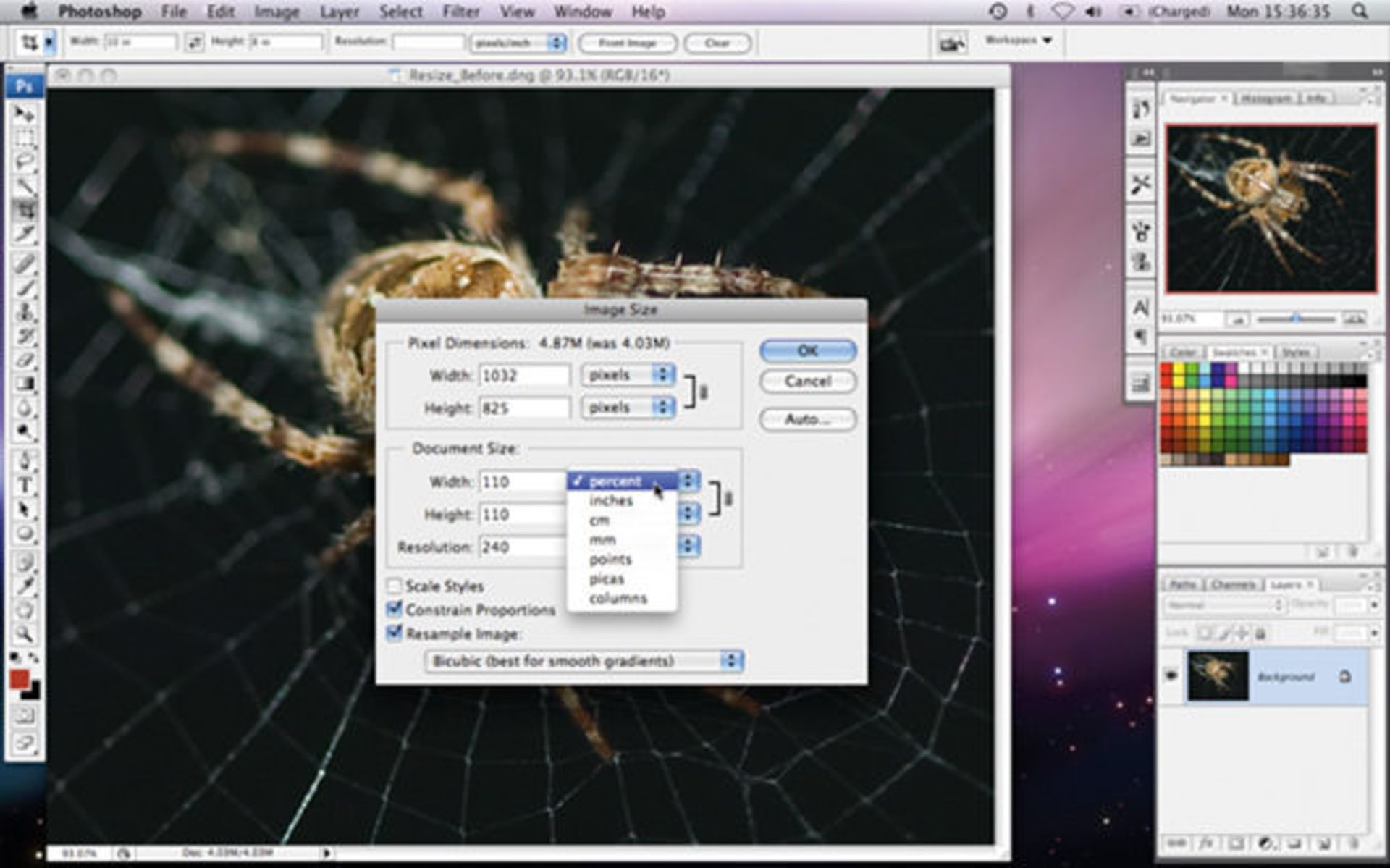Click the Navigator zoom slider
This screenshot has width=1390, height=868.
pos(1296,319)
